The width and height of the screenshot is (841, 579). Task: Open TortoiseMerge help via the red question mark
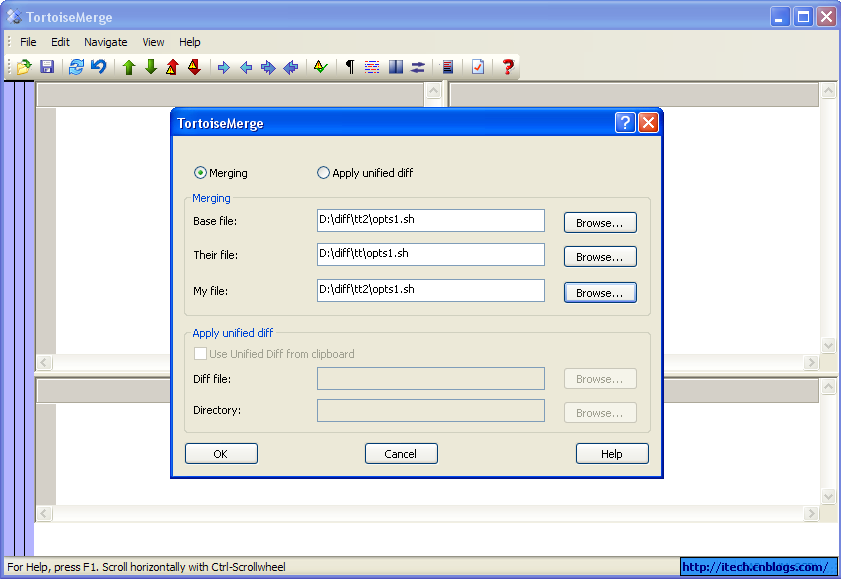(x=507, y=66)
